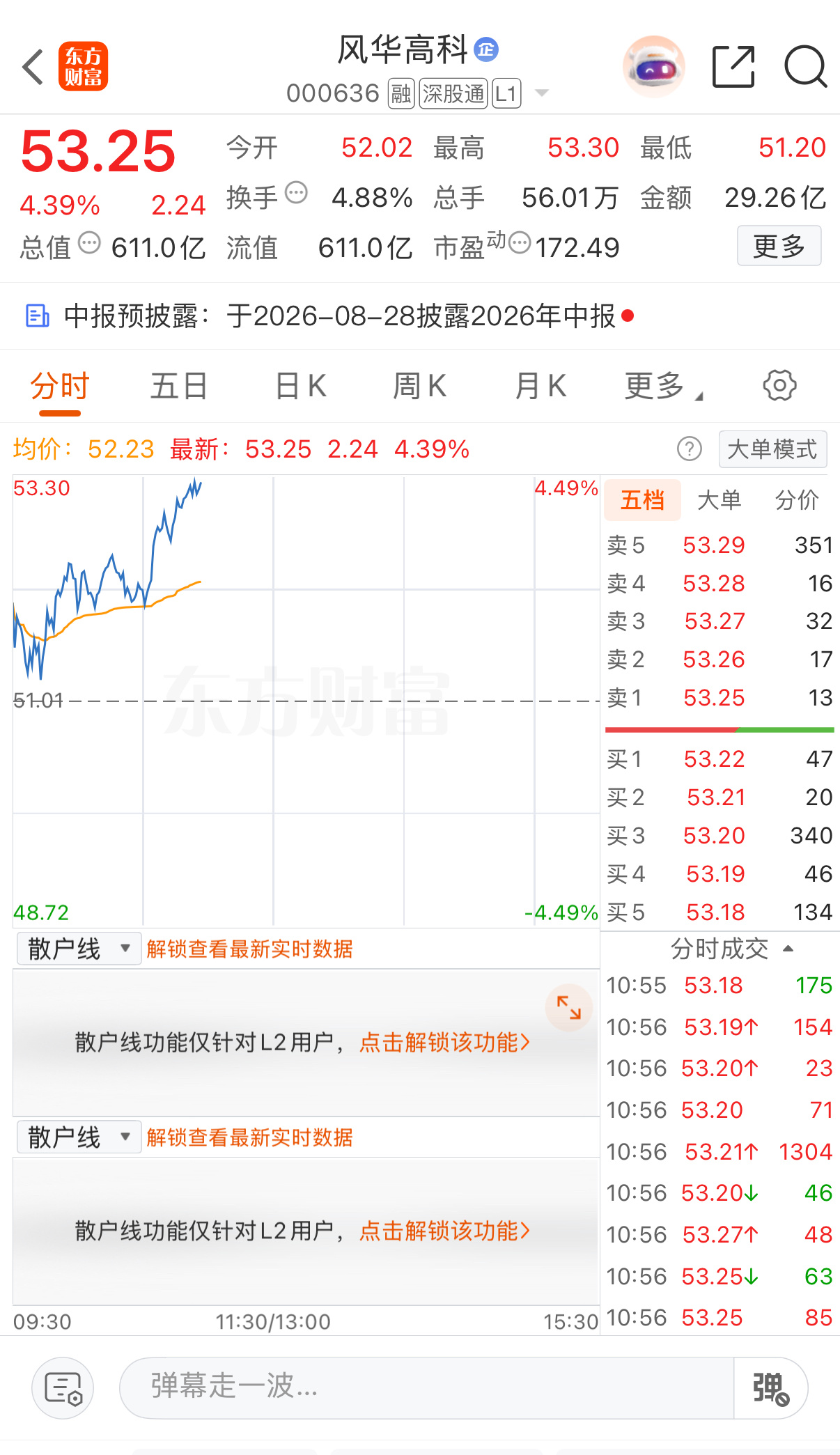Switch to the 周K chart tab
The height and width of the screenshot is (1455, 840).
[x=420, y=386]
